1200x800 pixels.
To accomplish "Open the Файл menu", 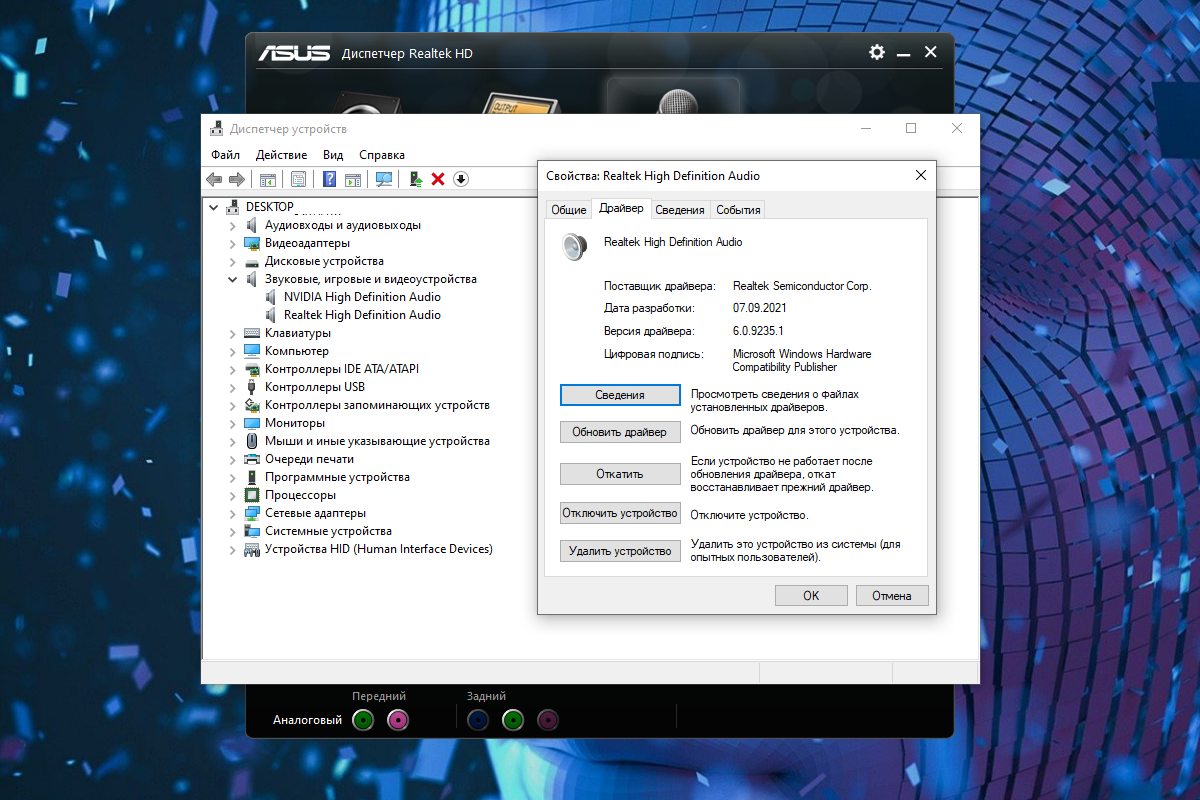I will pos(226,155).
